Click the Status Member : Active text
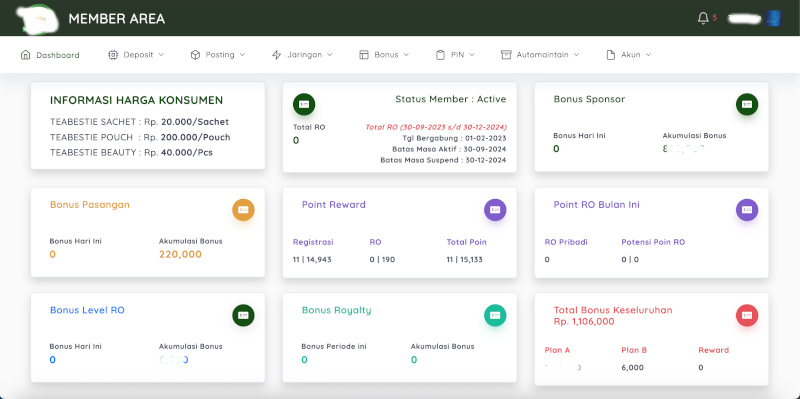The height and width of the screenshot is (399, 800). [451, 99]
